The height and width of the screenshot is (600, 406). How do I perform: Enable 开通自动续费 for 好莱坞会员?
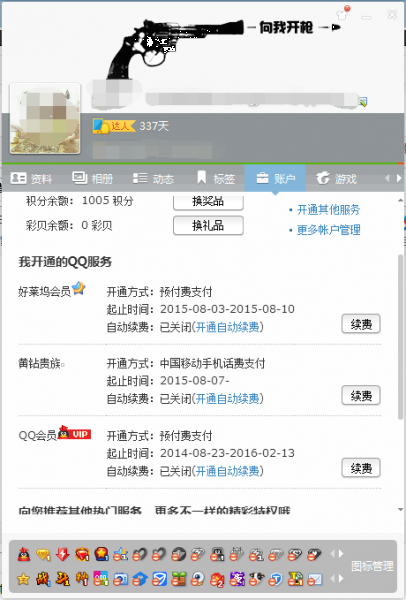coord(227,327)
